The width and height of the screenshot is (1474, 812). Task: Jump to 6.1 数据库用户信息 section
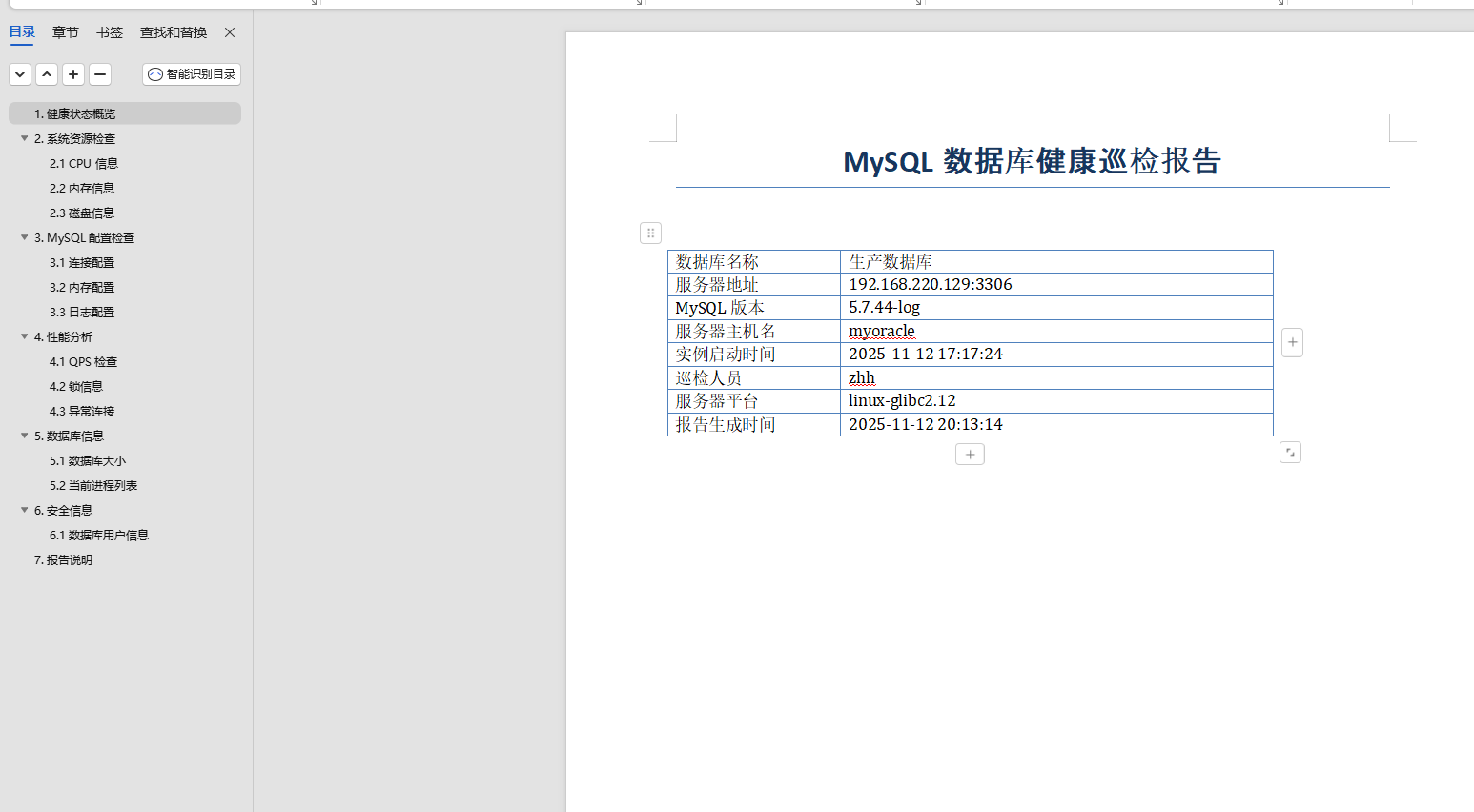coord(99,536)
